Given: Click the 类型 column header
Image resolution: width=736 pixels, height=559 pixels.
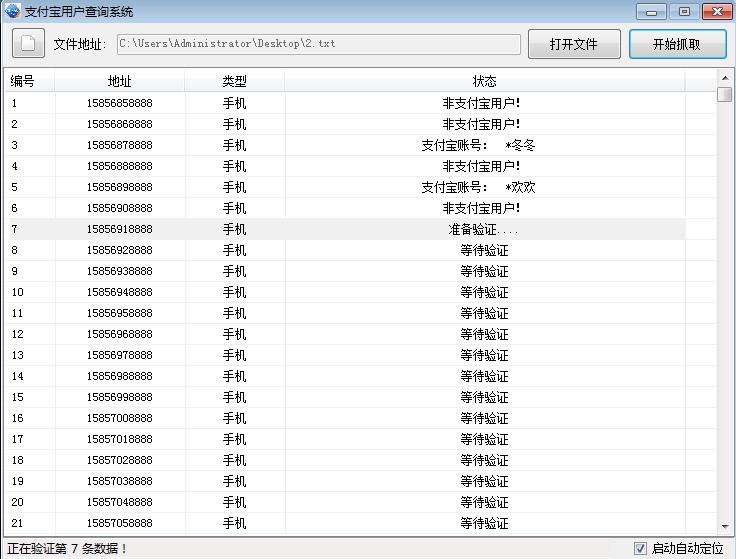Looking at the screenshot, I should (x=234, y=81).
